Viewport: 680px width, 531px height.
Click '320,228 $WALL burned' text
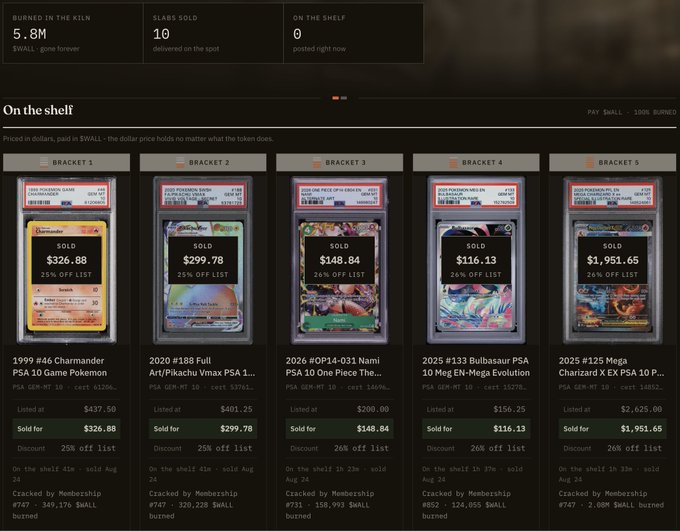tap(191, 510)
